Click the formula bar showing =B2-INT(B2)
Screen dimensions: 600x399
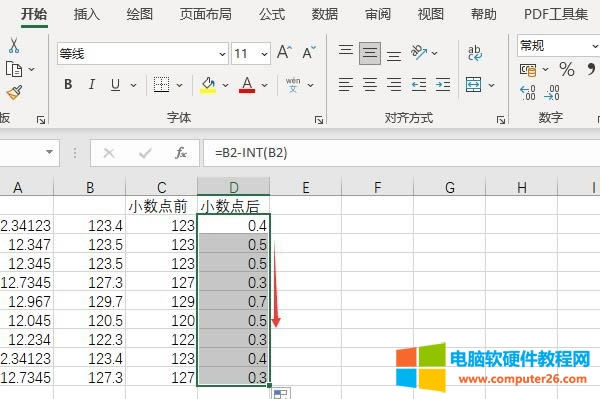(x=402, y=153)
